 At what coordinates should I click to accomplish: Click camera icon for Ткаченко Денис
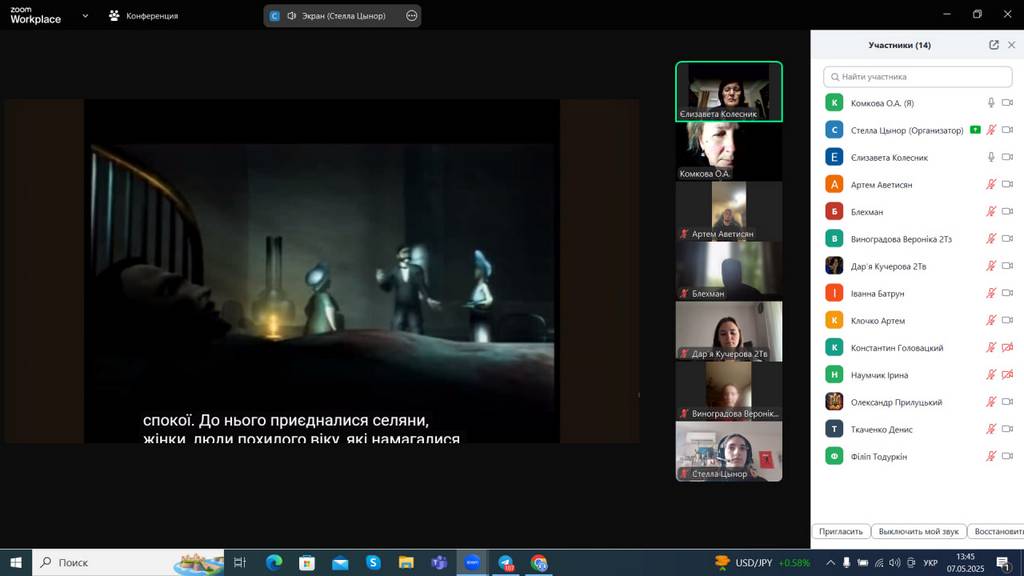coord(1008,429)
